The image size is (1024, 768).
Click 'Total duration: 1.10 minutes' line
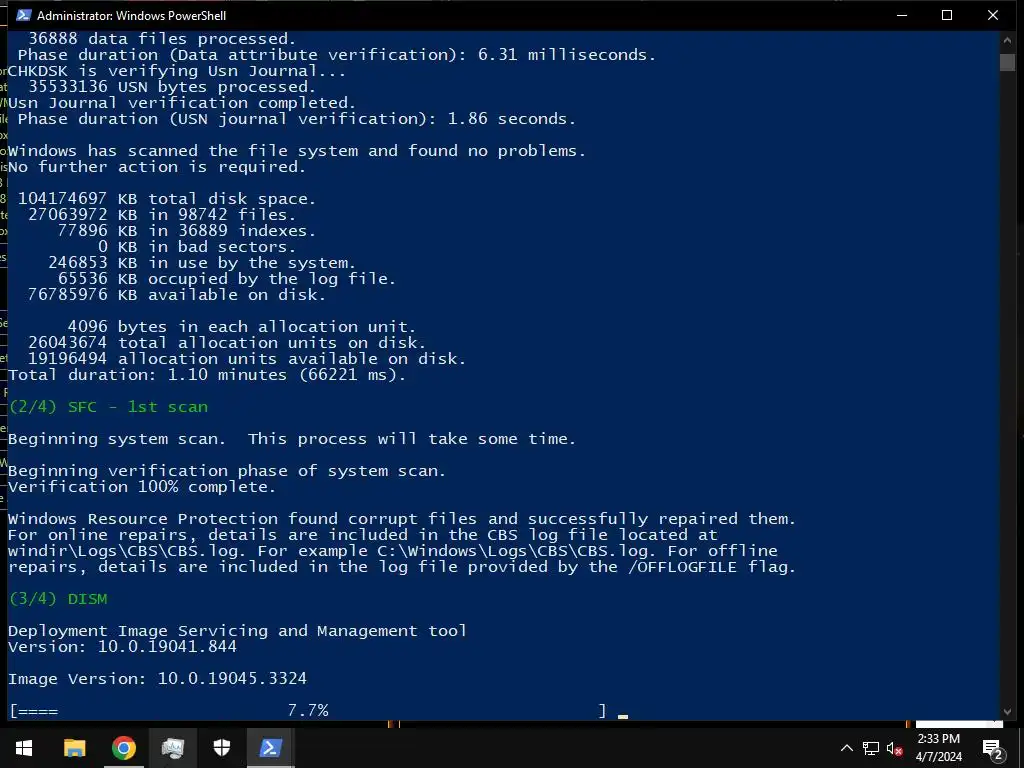pos(207,375)
